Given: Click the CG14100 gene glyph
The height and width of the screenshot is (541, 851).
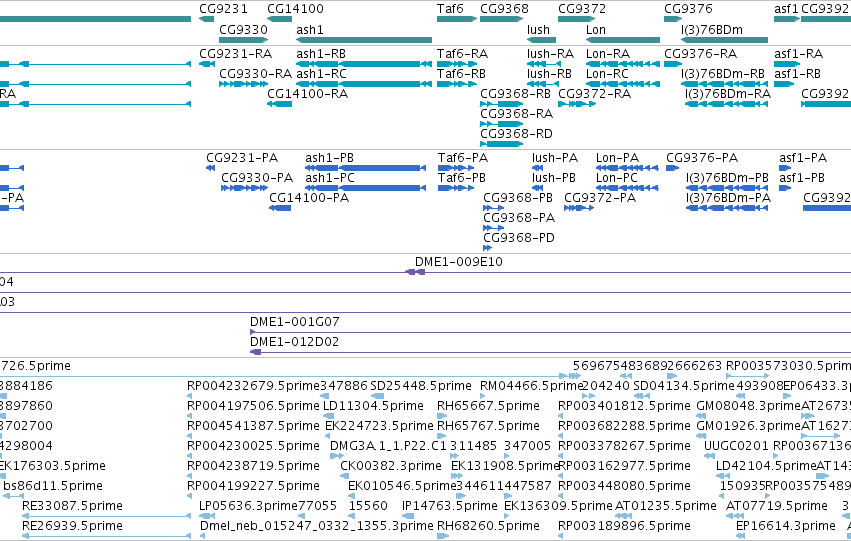Looking at the screenshot, I should click(280, 19).
